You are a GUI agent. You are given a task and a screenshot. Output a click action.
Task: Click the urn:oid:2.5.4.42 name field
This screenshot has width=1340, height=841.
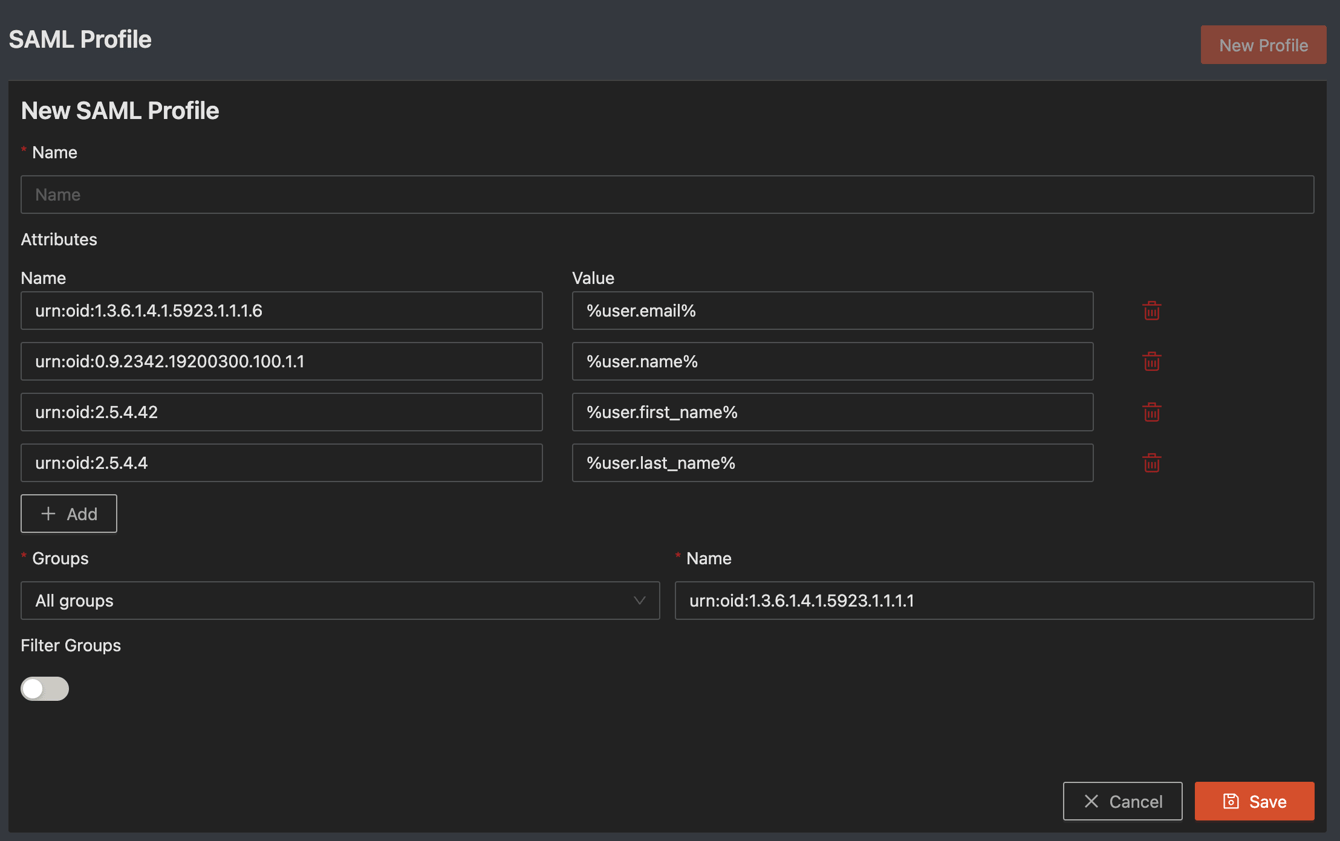pyautogui.click(x=281, y=412)
